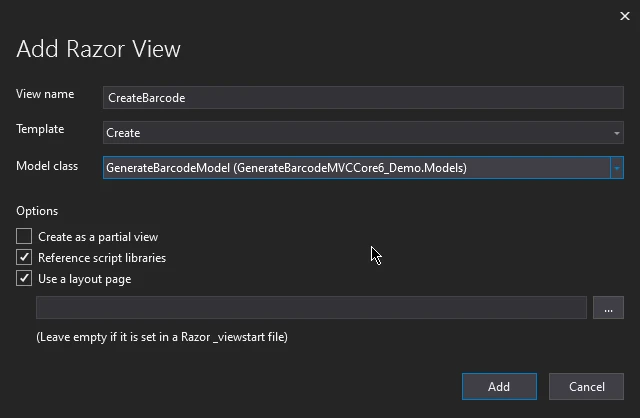Image resolution: width=640 pixels, height=418 pixels.
Task: Click the Use a layout page label text
Action: pos(84,279)
